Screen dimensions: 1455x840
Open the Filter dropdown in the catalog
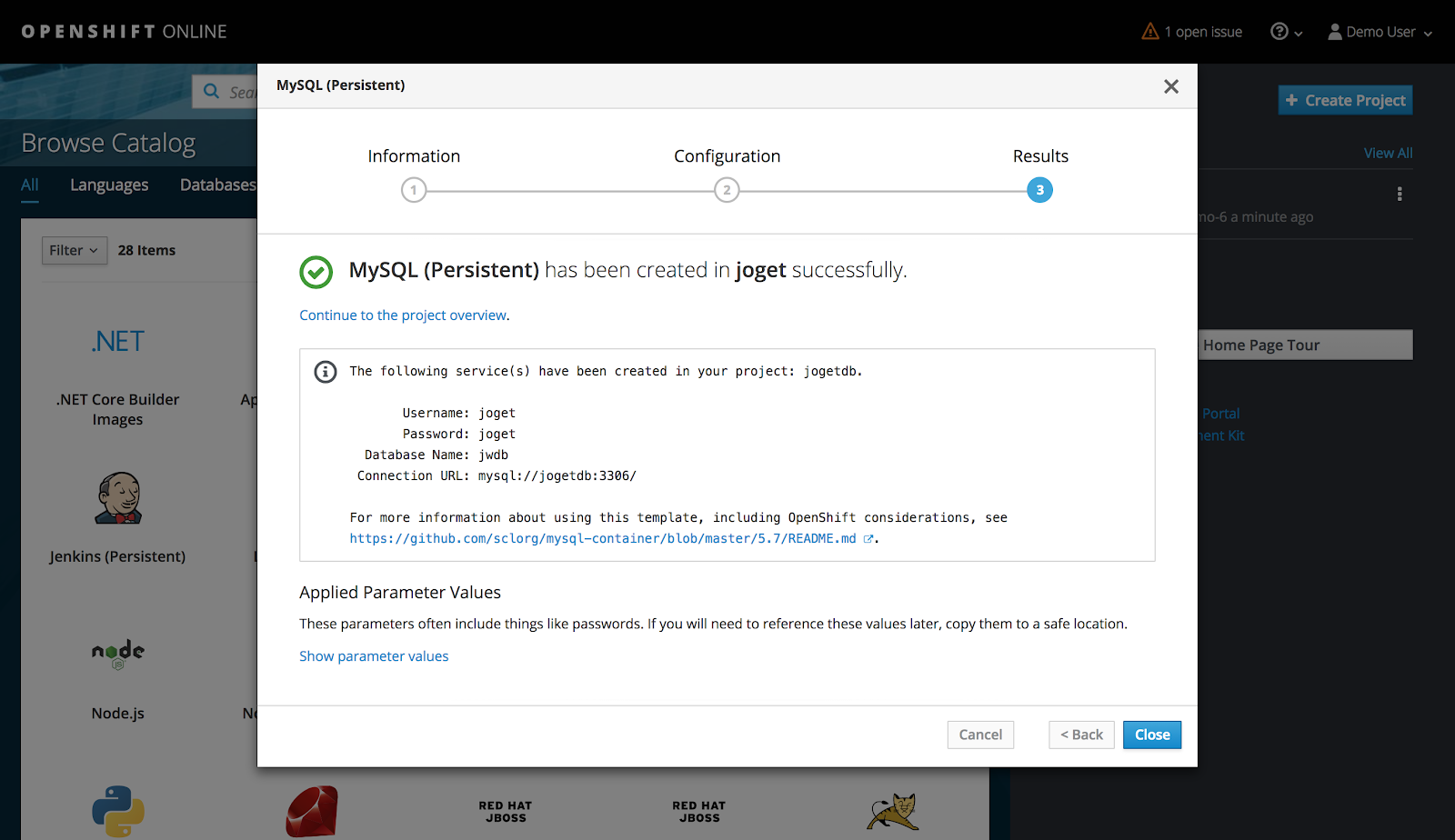tap(75, 250)
